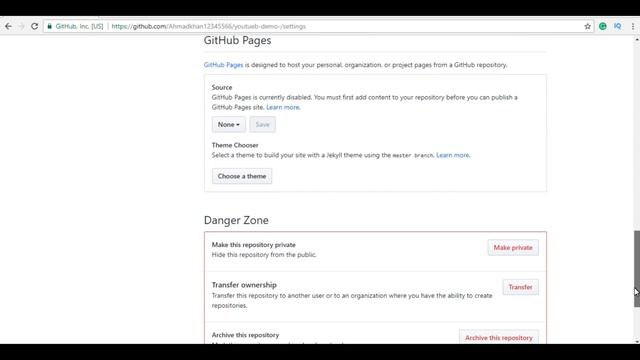Click the Choose a theme button

pos(242,176)
